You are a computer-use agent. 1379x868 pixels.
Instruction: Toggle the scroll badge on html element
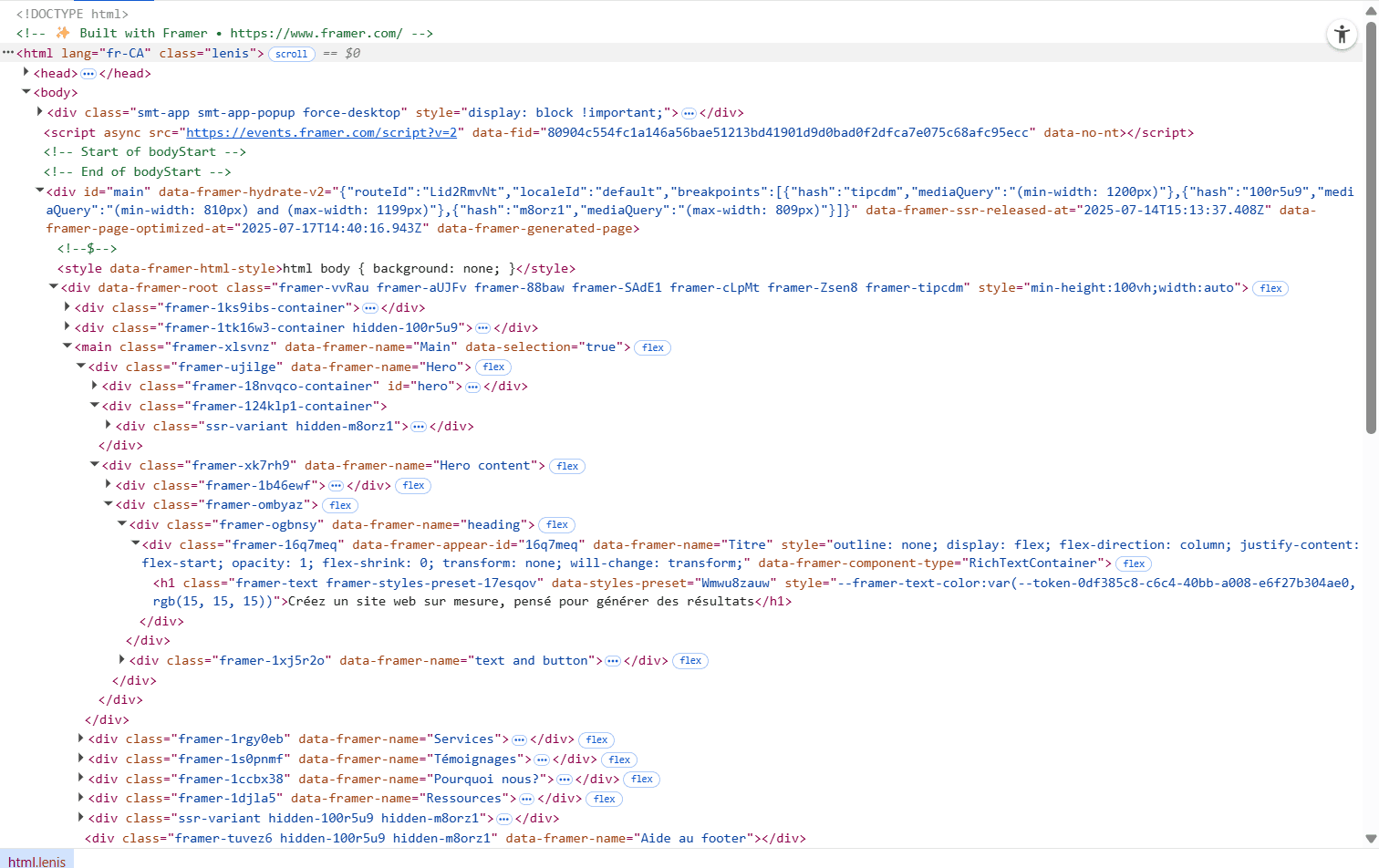tap(292, 54)
